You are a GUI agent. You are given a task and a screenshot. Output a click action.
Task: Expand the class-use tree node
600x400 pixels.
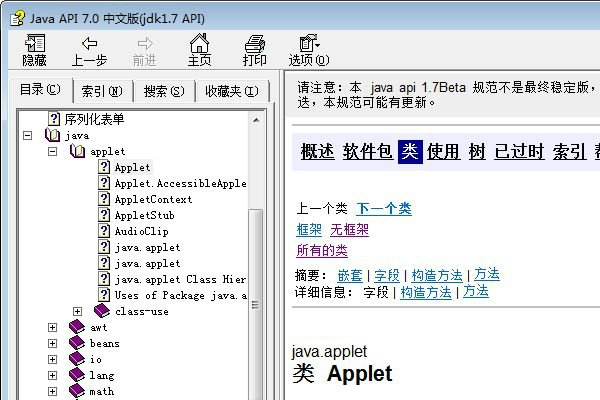[x=77, y=312]
